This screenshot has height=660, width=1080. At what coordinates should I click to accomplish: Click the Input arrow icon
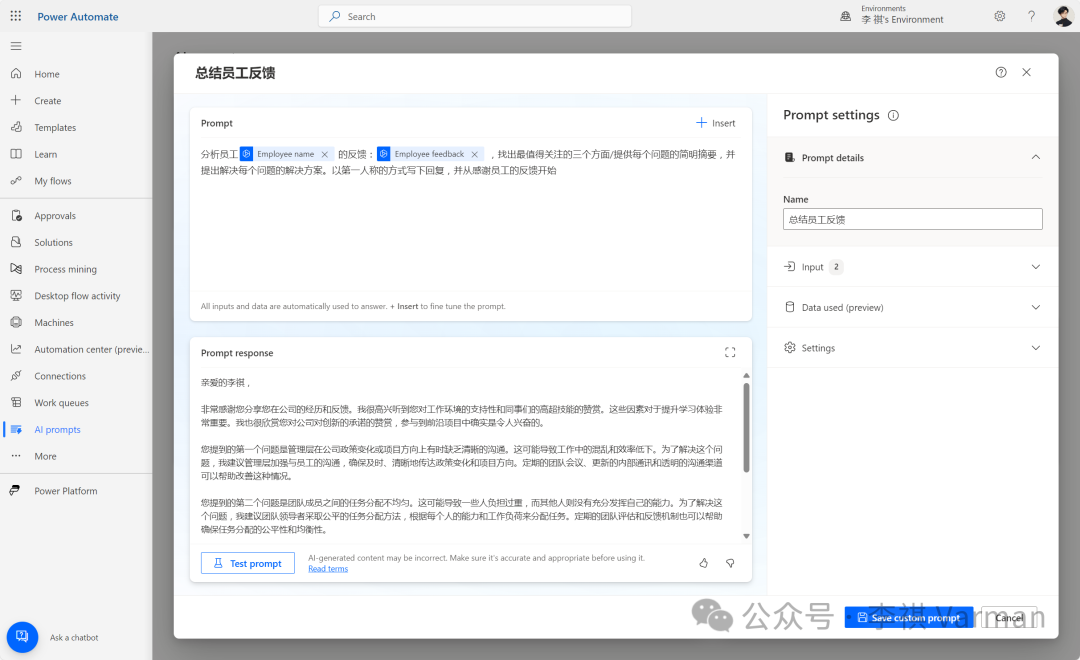coord(789,267)
